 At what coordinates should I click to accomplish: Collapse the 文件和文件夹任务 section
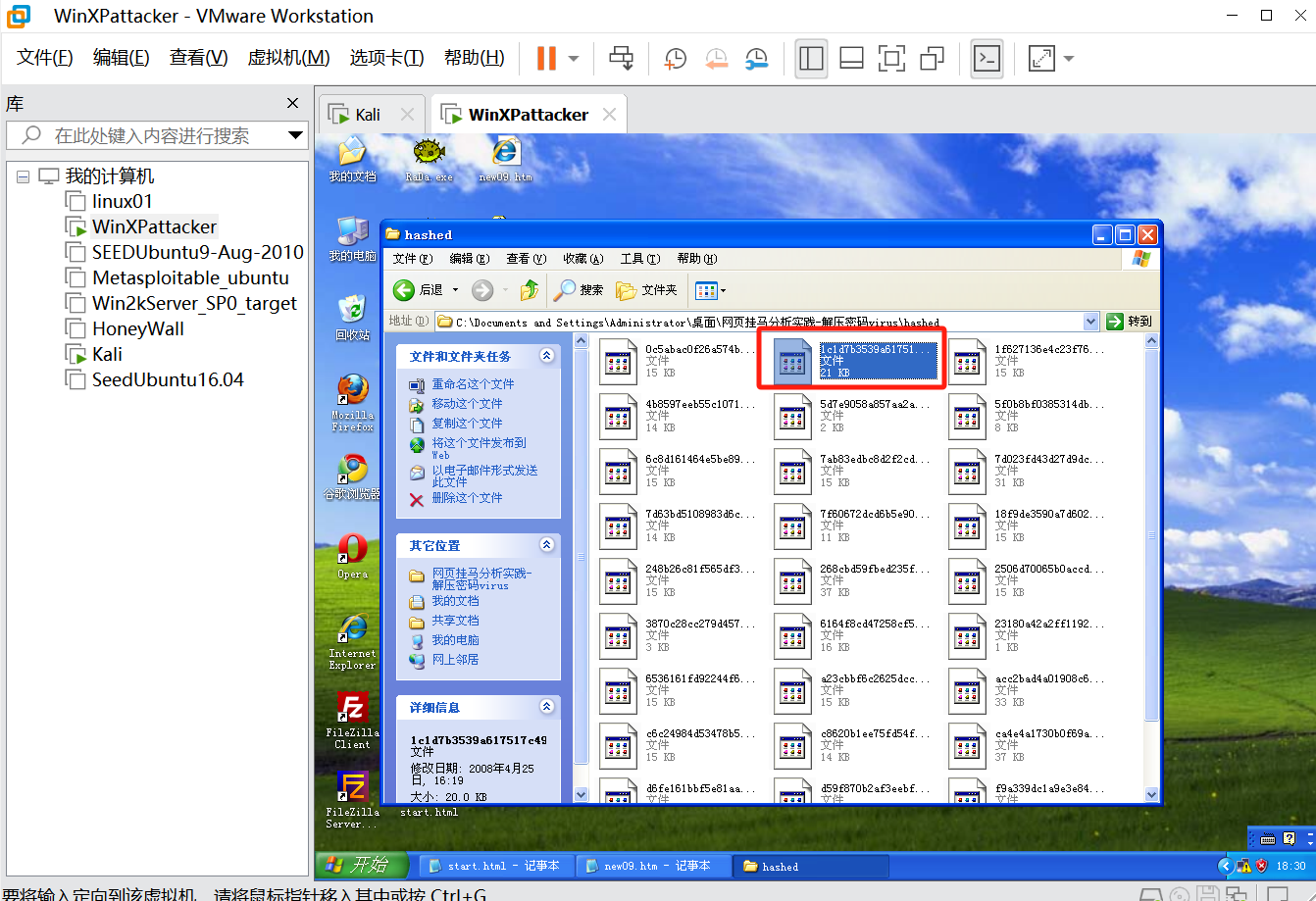547,356
